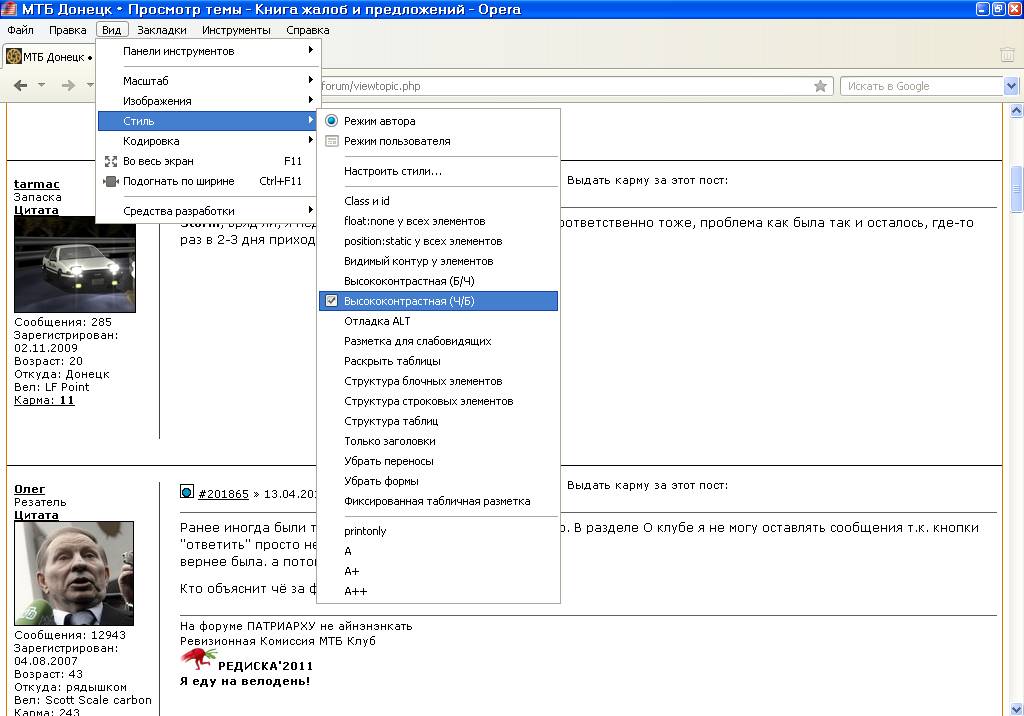Open the Google search engine dropdown

point(1010,86)
